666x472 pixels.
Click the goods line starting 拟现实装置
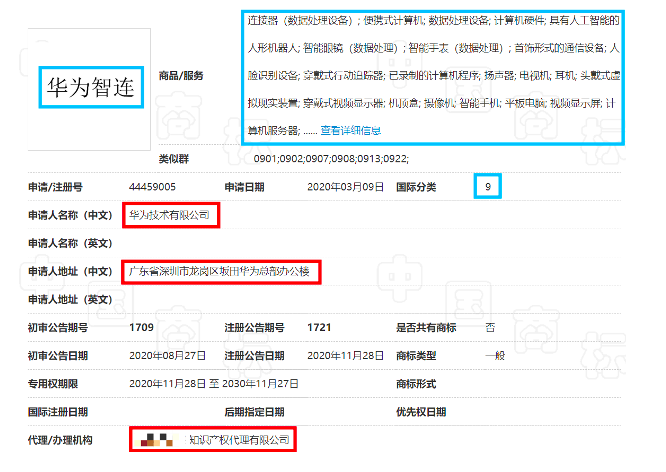[x=432, y=103]
